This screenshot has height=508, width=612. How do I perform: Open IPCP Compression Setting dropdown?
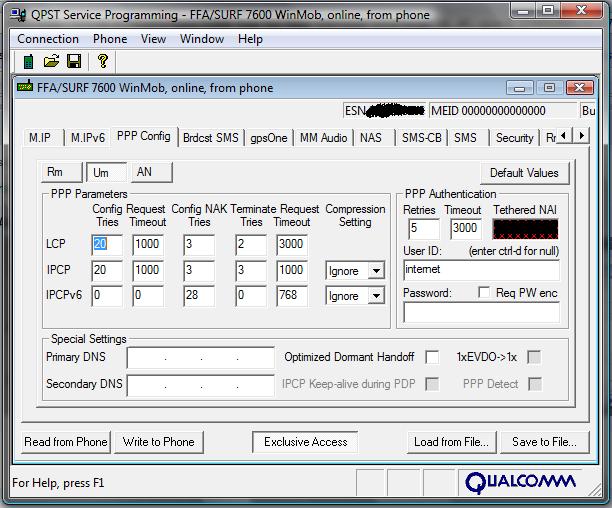(x=376, y=270)
